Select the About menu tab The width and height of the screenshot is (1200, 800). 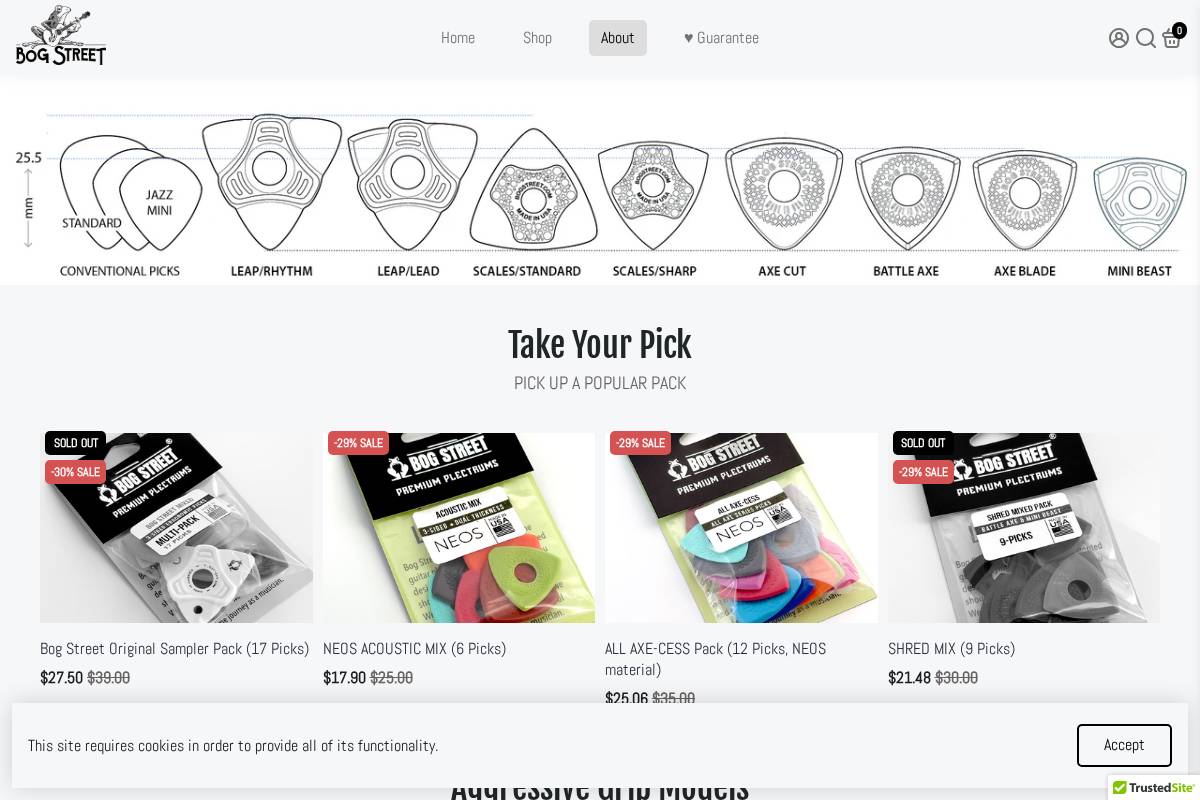click(618, 38)
